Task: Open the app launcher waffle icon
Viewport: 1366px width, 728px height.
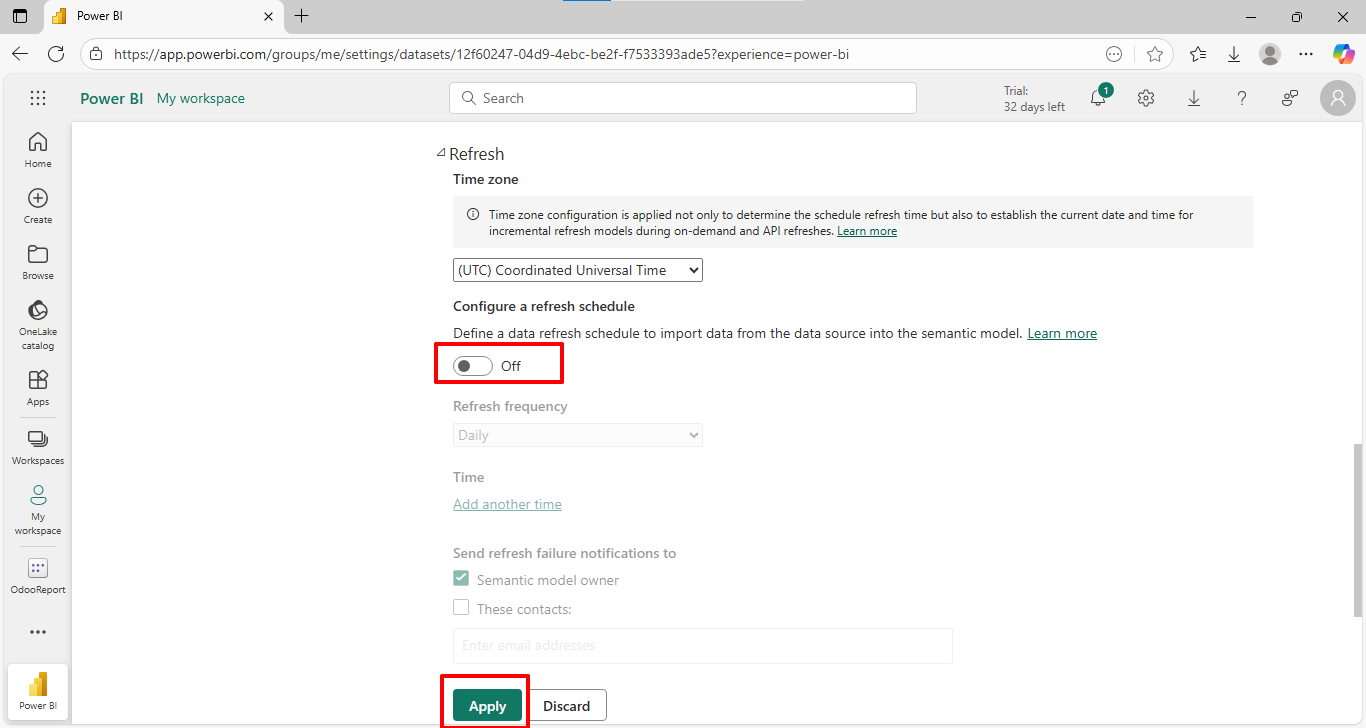Action: (38, 98)
